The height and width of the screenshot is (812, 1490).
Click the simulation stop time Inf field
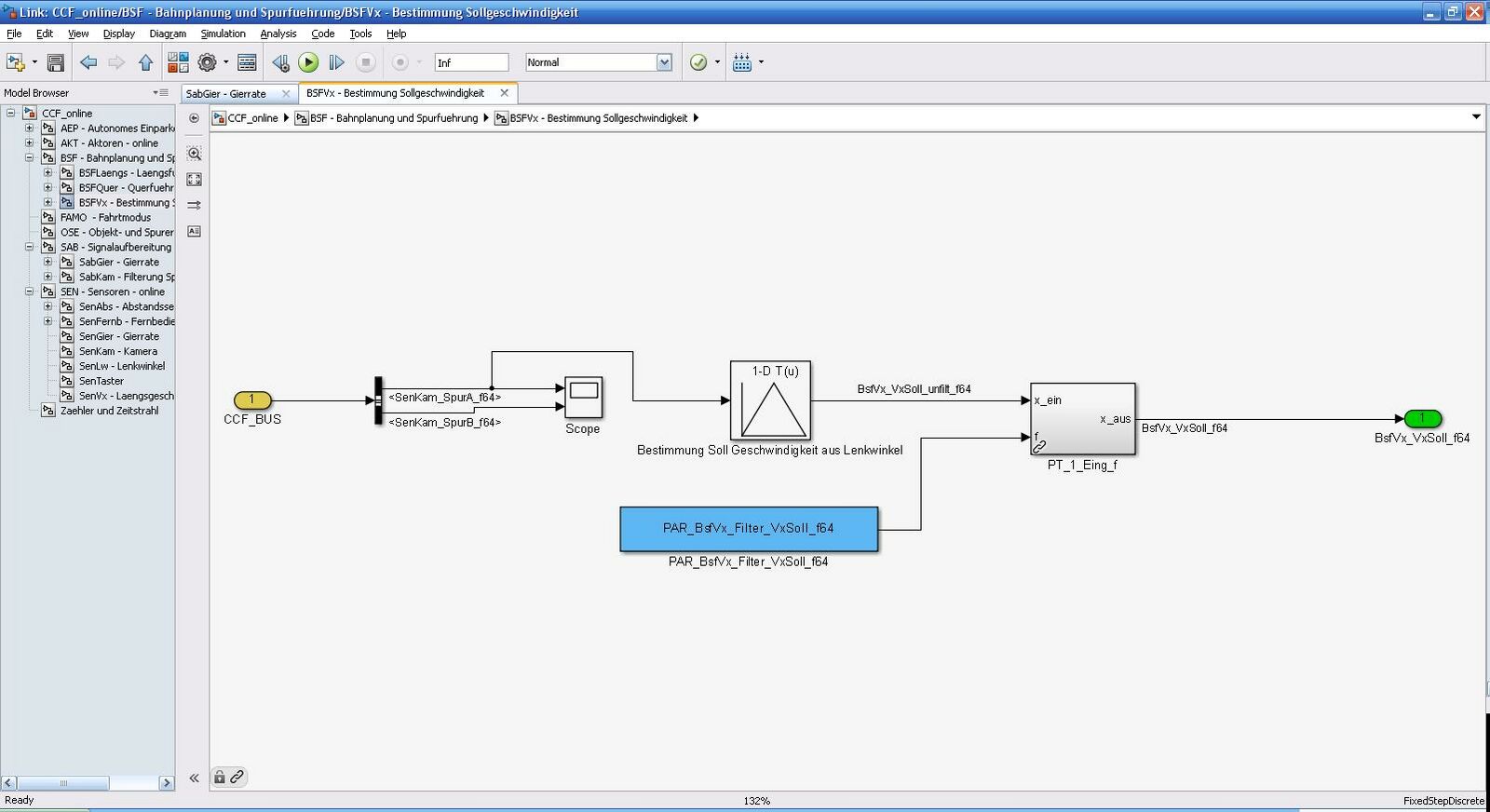coord(471,62)
